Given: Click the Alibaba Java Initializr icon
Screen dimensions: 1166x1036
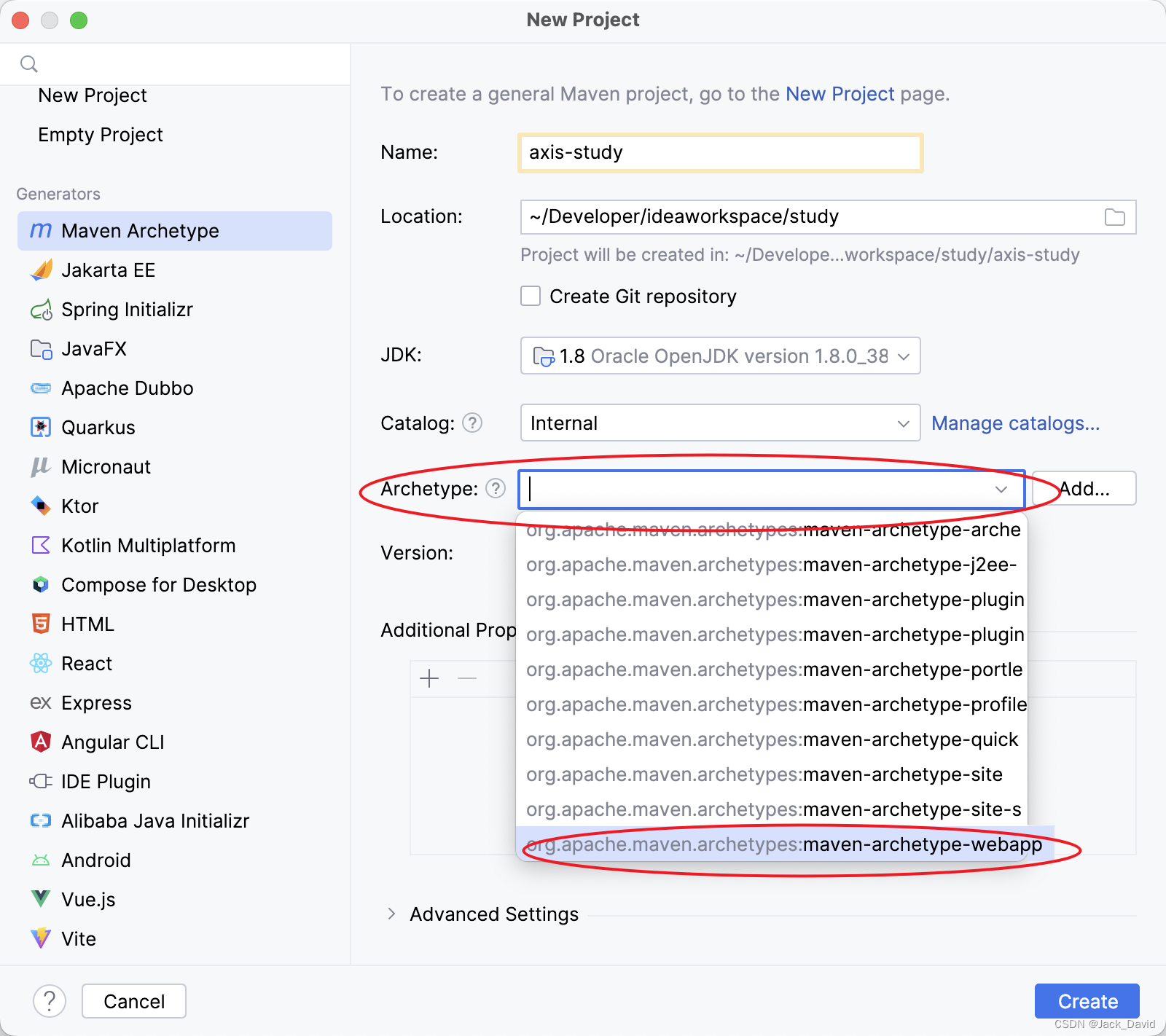Looking at the screenshot, I should (x=41, y=820).
